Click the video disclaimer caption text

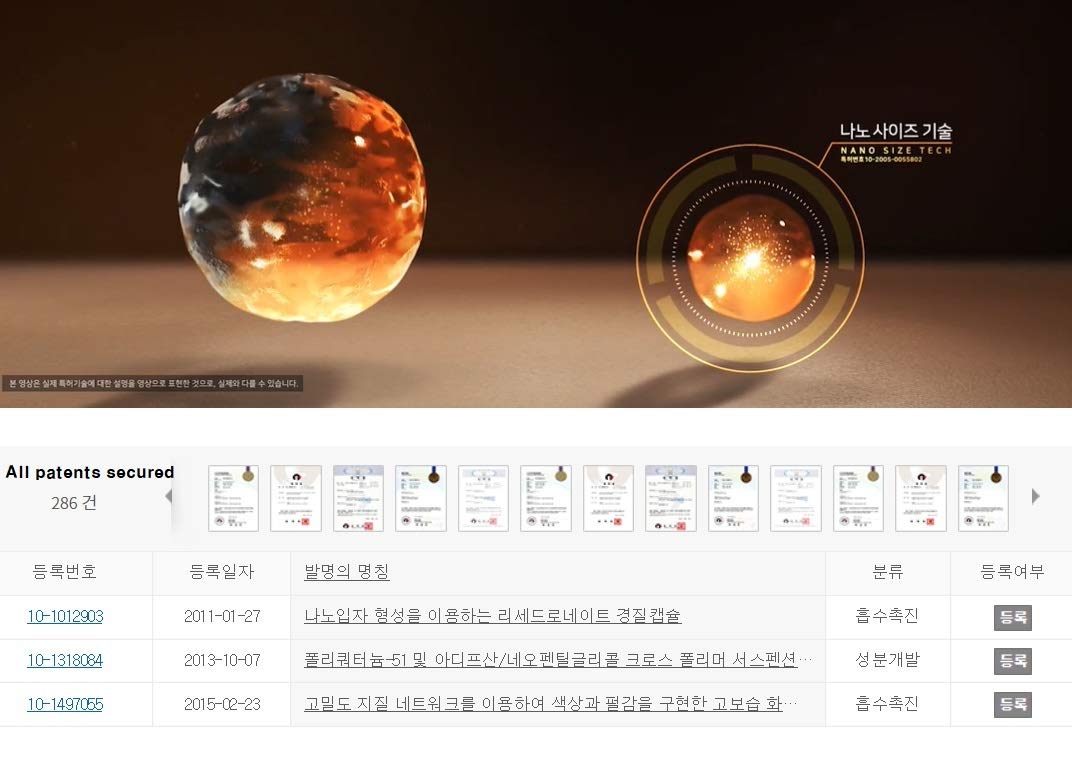point(153,383)
